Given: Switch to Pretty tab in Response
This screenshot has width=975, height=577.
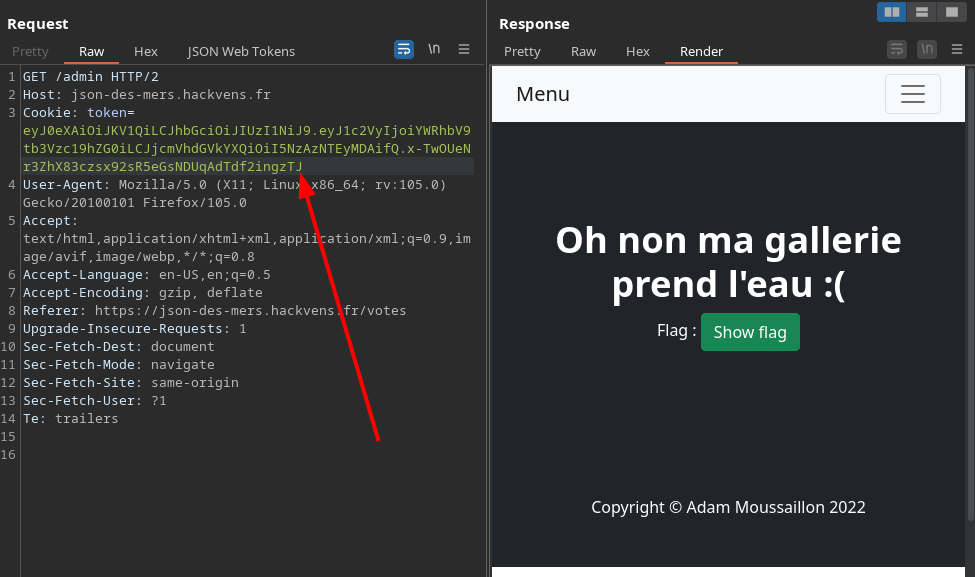Looking at the screenshot, I should tap(522, 51).
